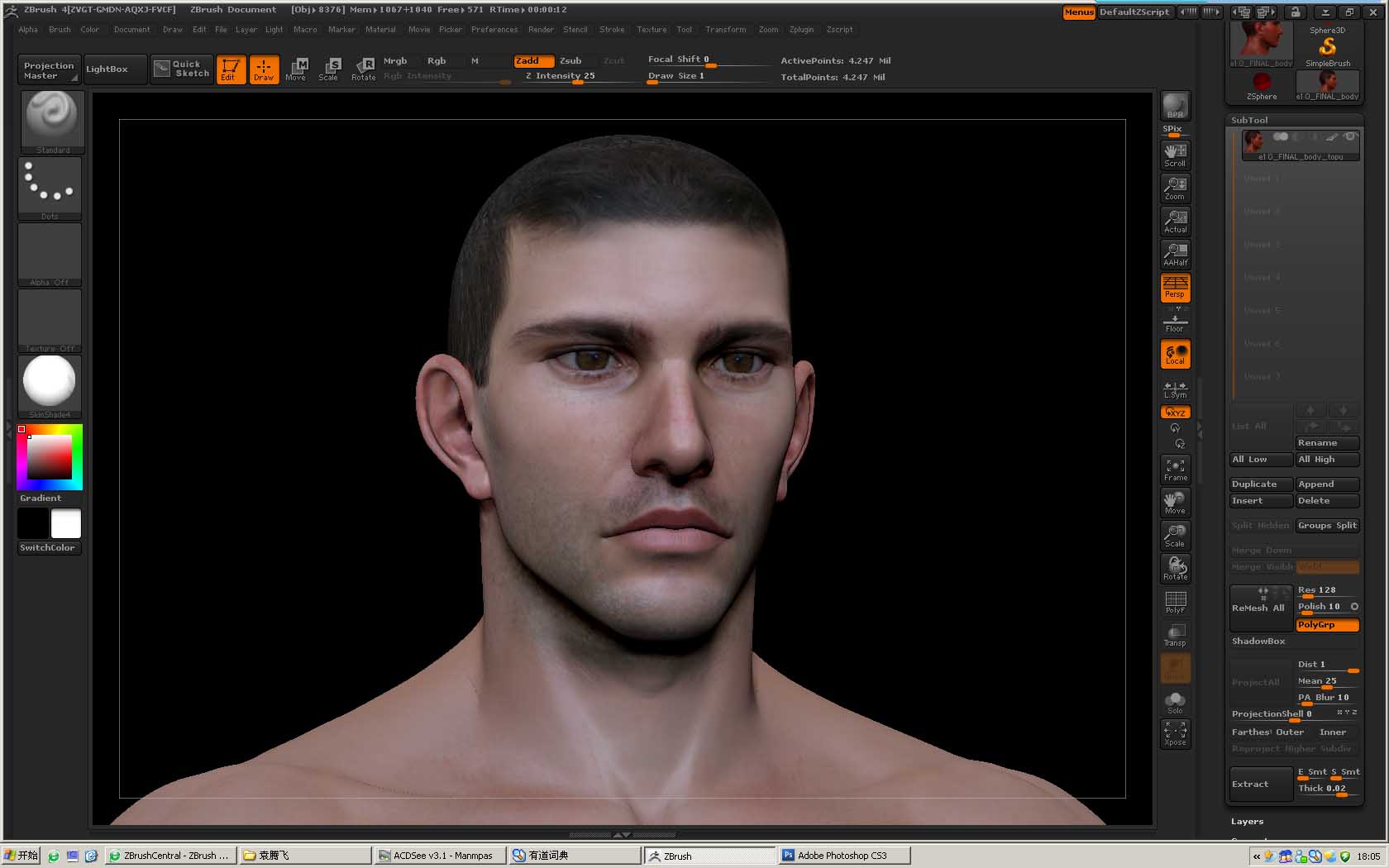Viewport: 1389px width, 868px height.
Task: Collapse the SubTool palette header
Action: tap(1249, 120)
